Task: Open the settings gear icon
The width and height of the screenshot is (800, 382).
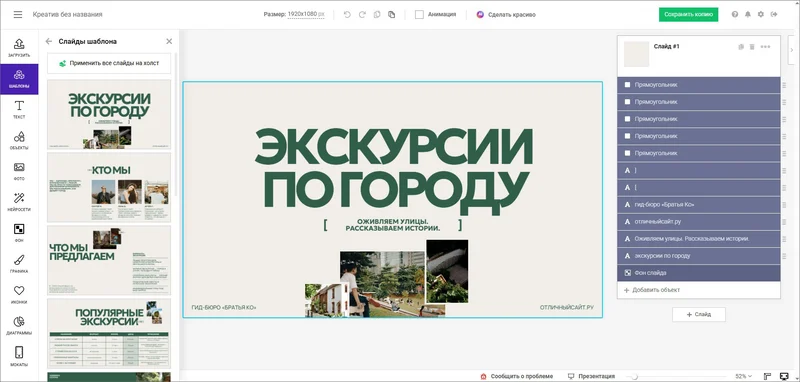Action: (x=761, y=14)
